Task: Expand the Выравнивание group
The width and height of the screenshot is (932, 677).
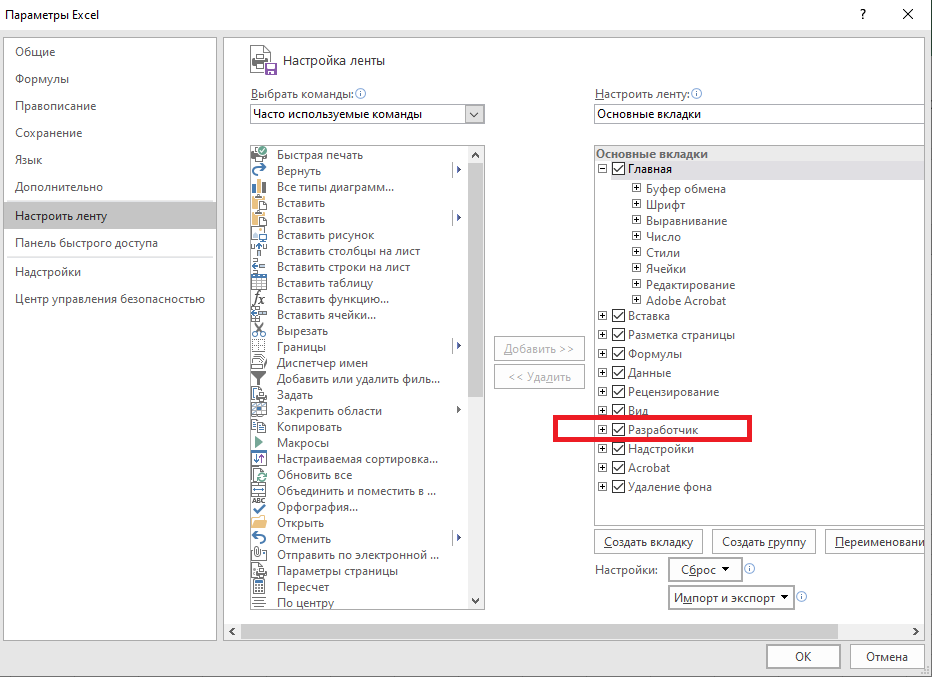Action: click(x=636, y=220)
